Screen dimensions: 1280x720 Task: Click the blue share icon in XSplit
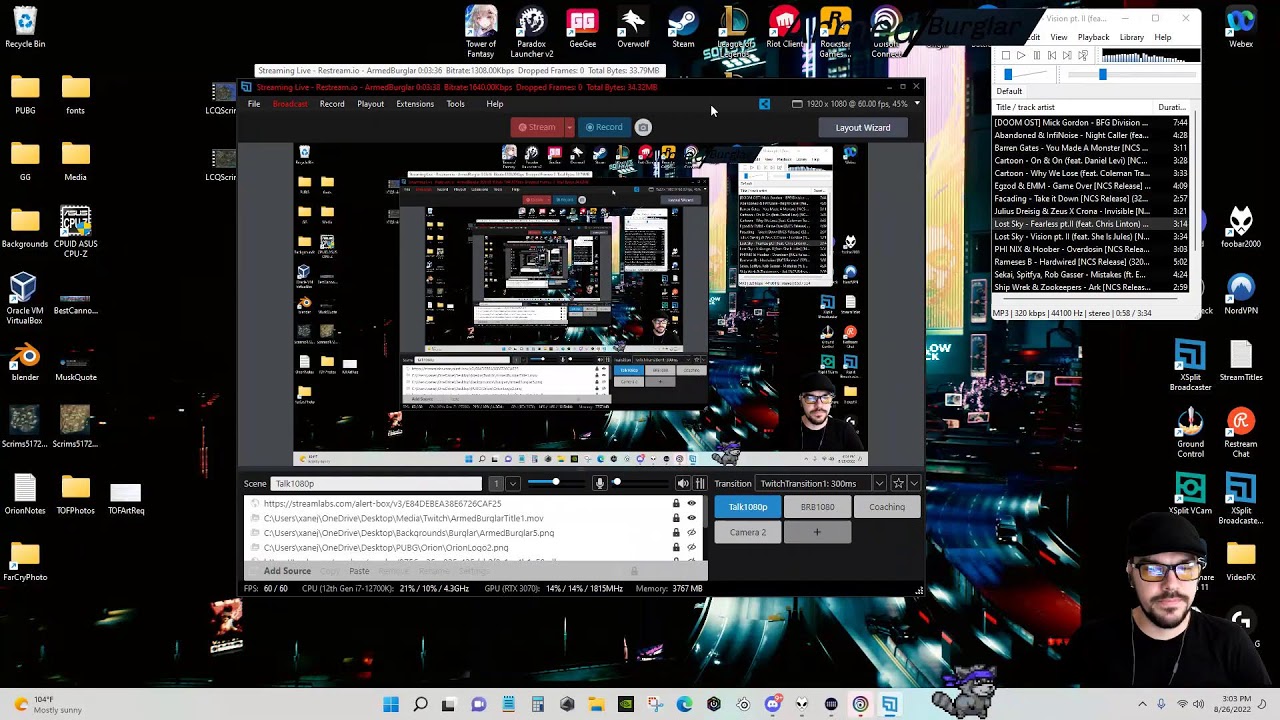pos(764,104)
